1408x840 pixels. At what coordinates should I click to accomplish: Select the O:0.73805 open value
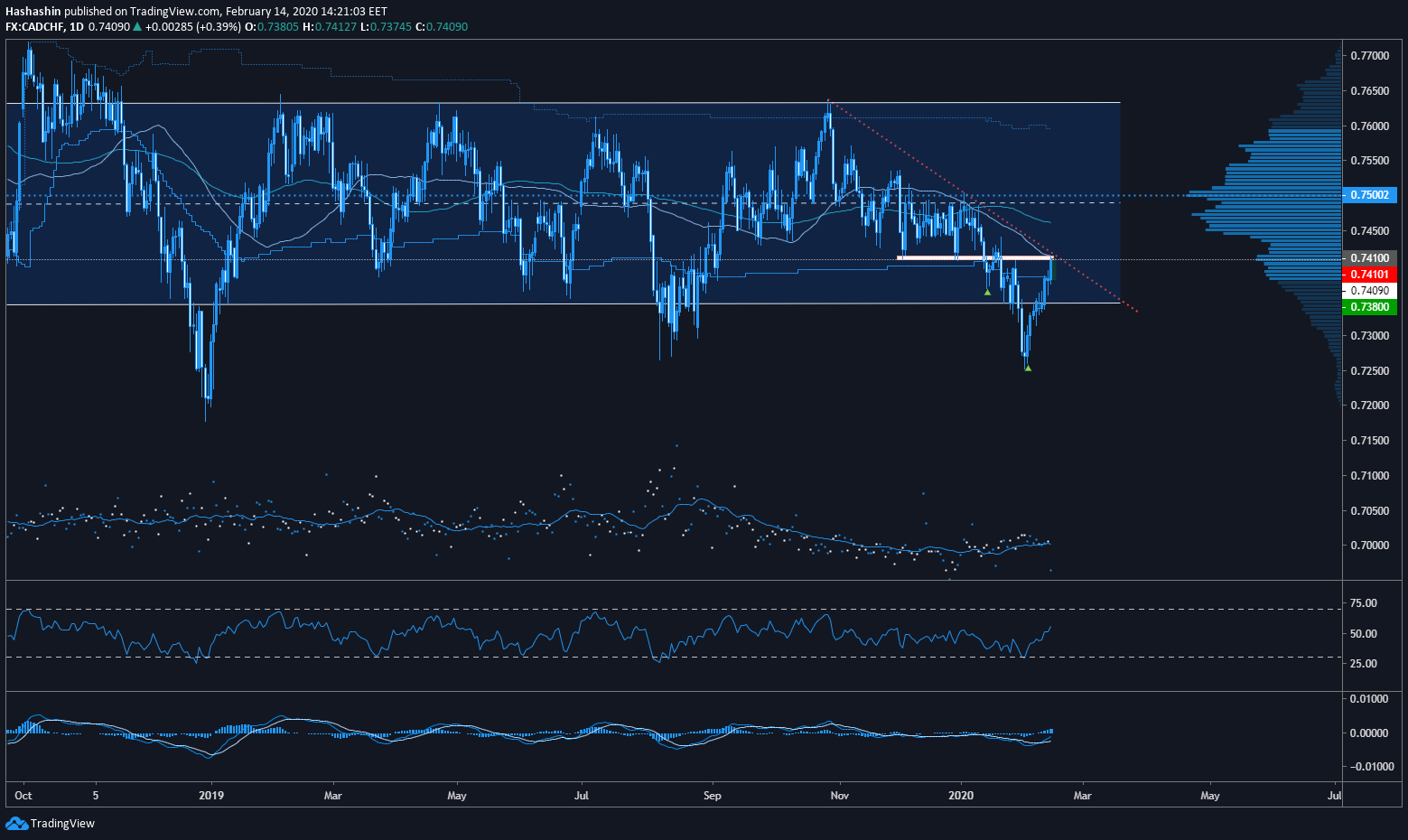(272, 26)
